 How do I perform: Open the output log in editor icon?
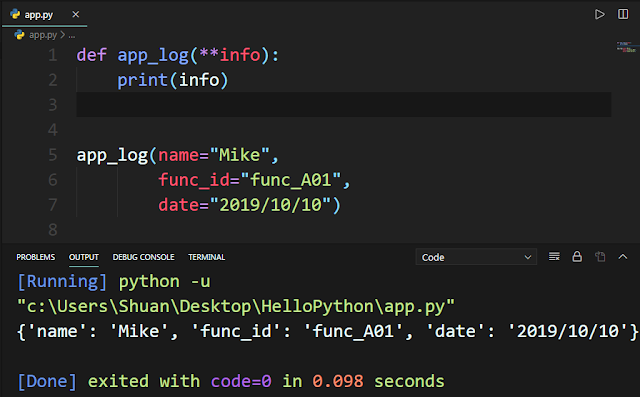click(600, 257)
